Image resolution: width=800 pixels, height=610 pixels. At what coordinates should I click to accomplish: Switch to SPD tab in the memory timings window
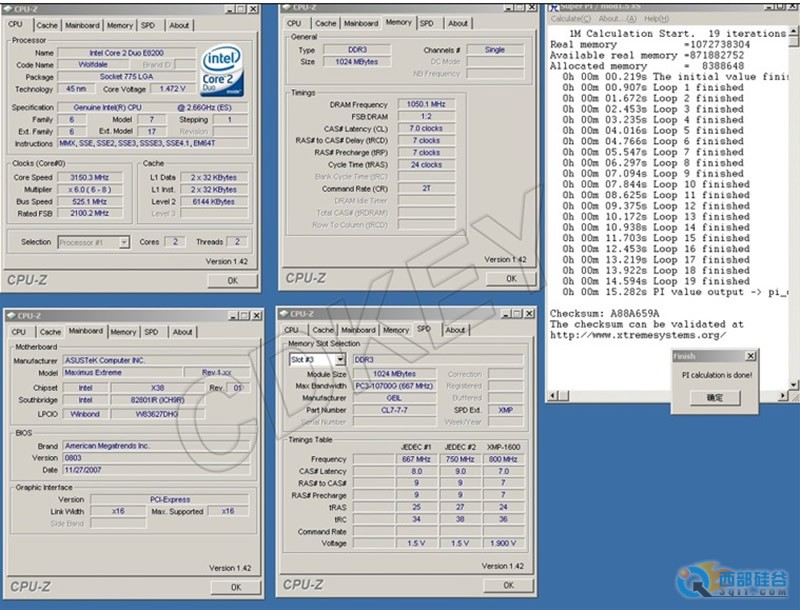[427, 23]
